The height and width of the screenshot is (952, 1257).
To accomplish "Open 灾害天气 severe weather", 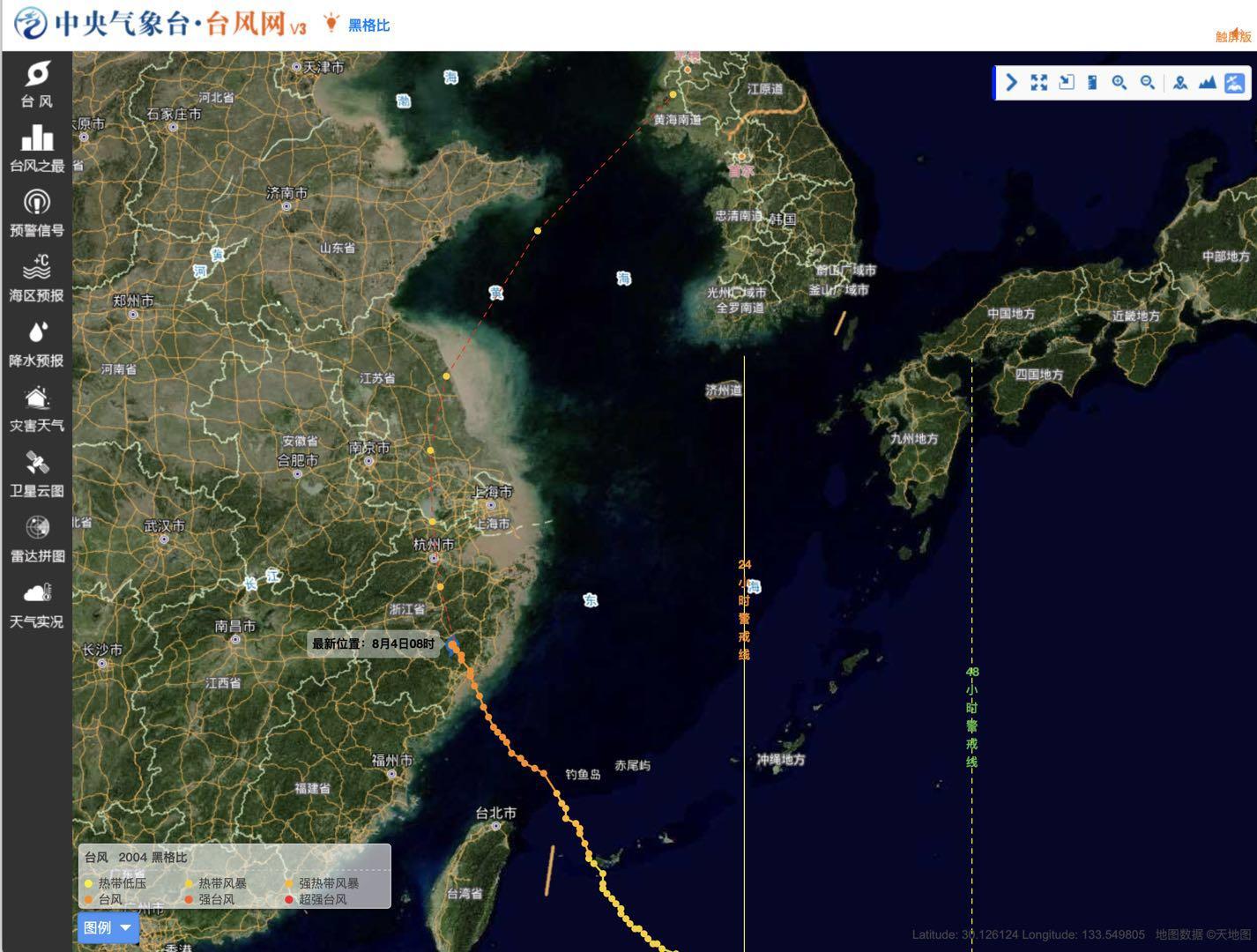I will click(x=36, y=409).
